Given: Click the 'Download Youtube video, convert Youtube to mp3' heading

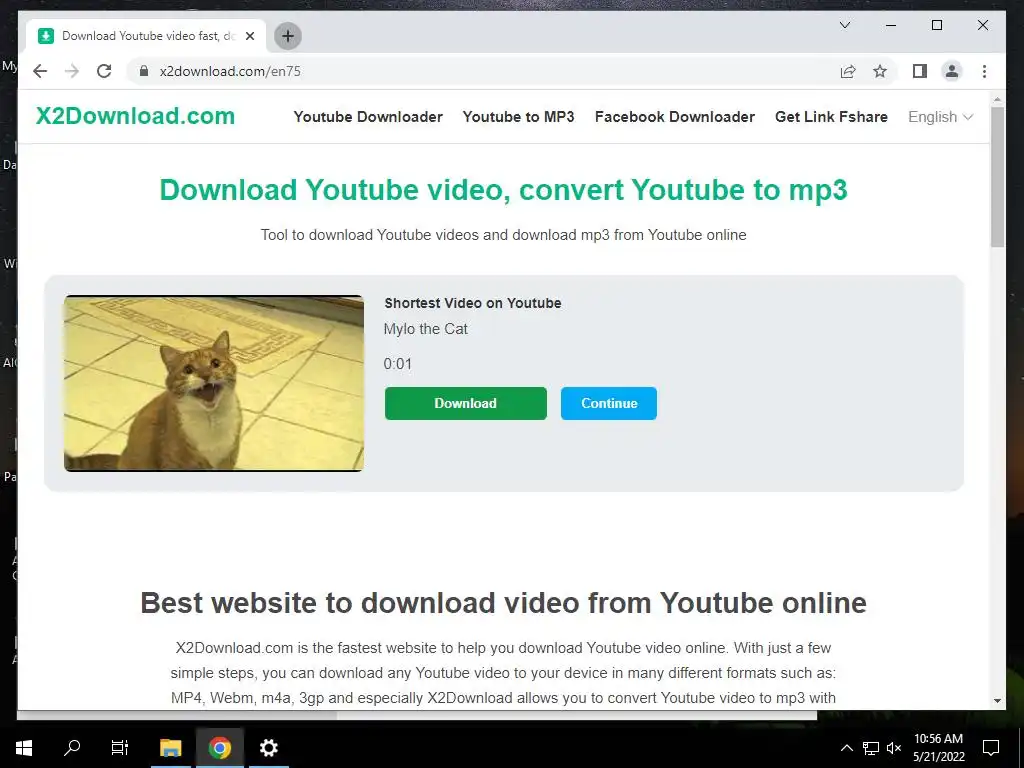Looking at the screenshot, I should click(x=504, y=190).
